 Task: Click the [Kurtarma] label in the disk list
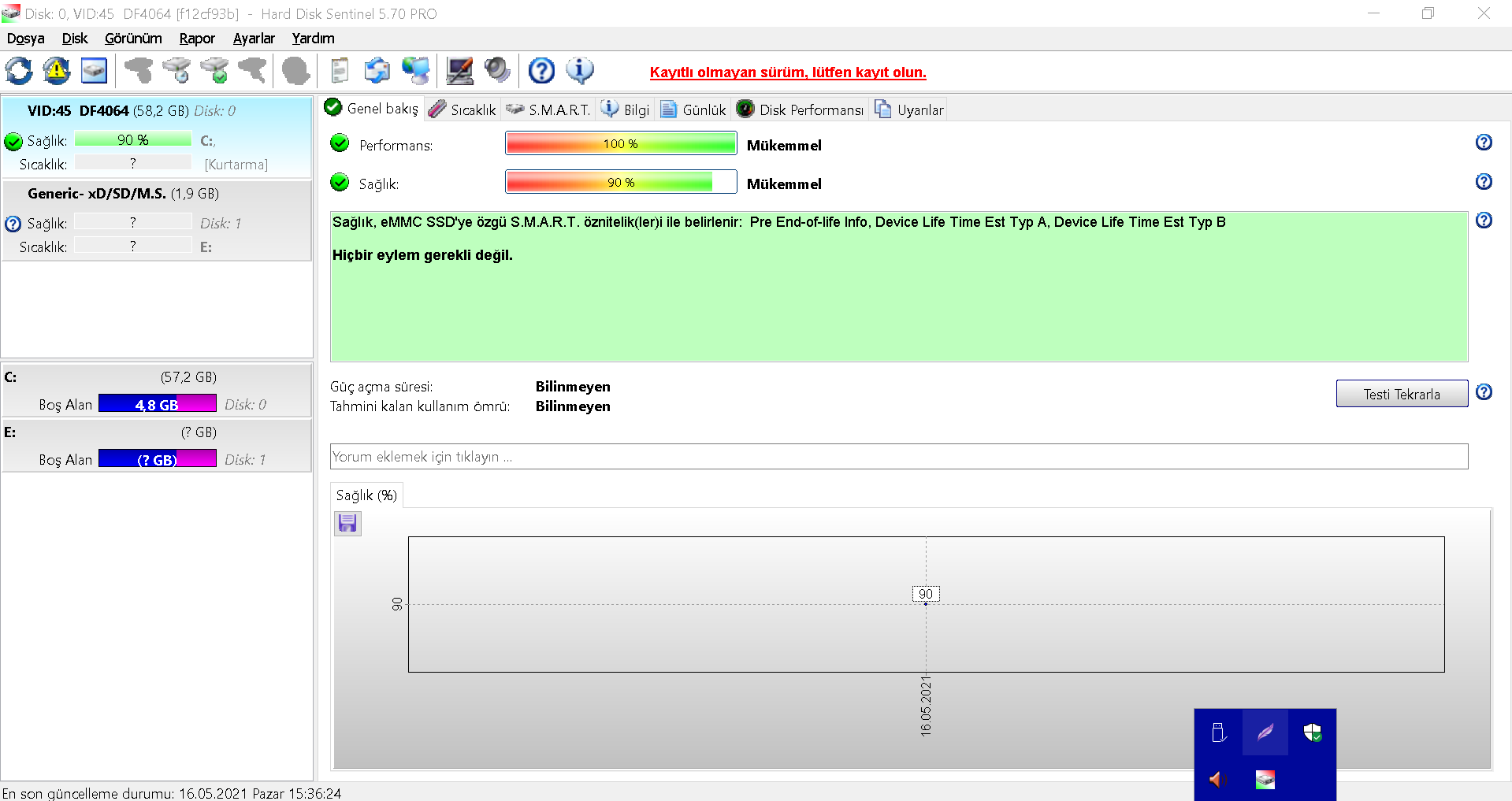pos(236,165)
